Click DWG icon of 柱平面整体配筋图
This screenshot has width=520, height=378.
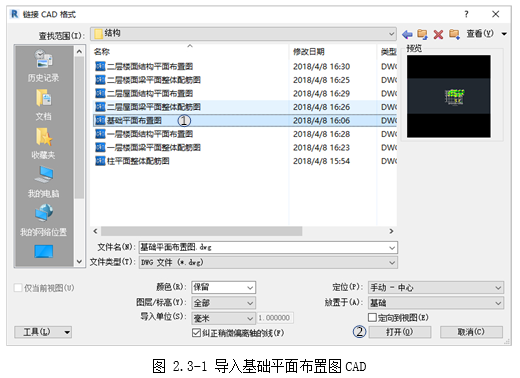point(100,161)
